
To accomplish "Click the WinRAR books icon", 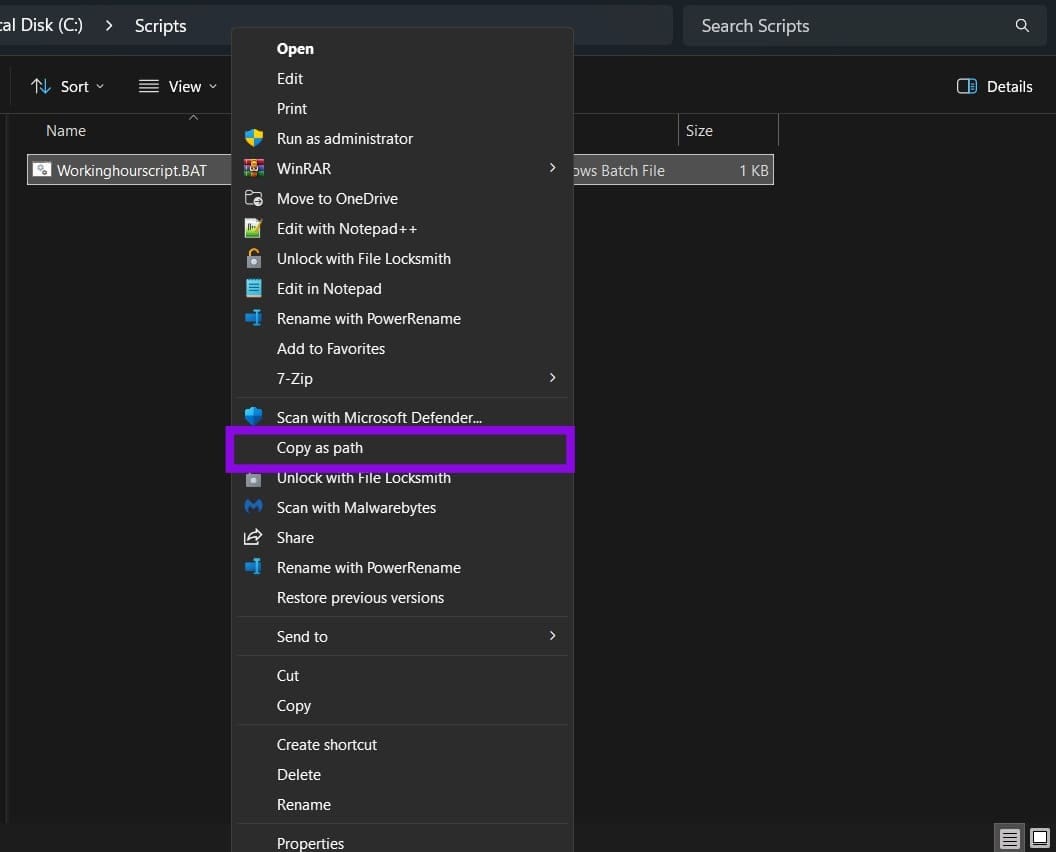I will [x=254, y=168].
